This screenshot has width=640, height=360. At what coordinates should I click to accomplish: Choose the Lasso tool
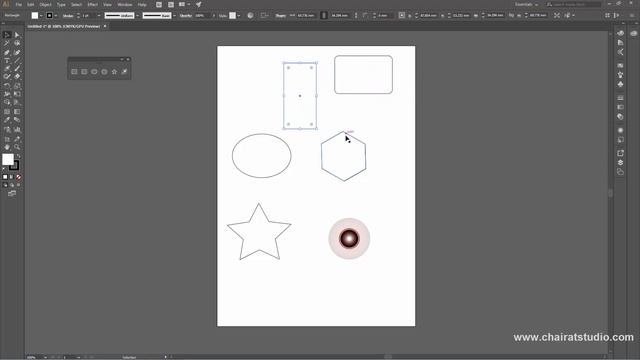pyautogui.click(x=17, y=43)
